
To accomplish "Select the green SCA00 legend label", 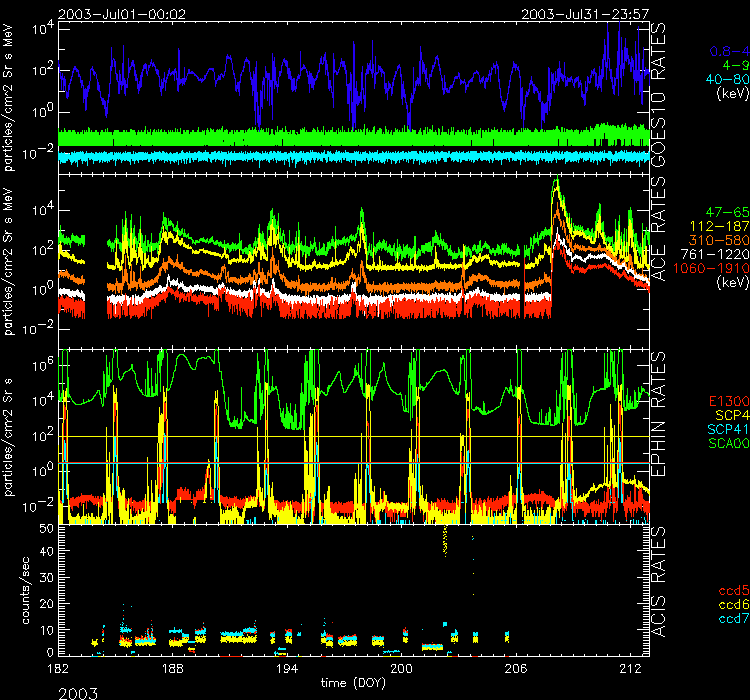I will point(726,443).
